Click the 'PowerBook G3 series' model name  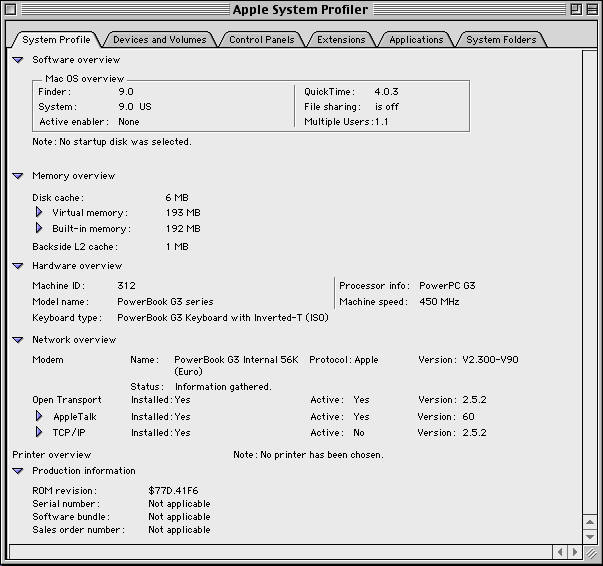(x=165, y=302)
